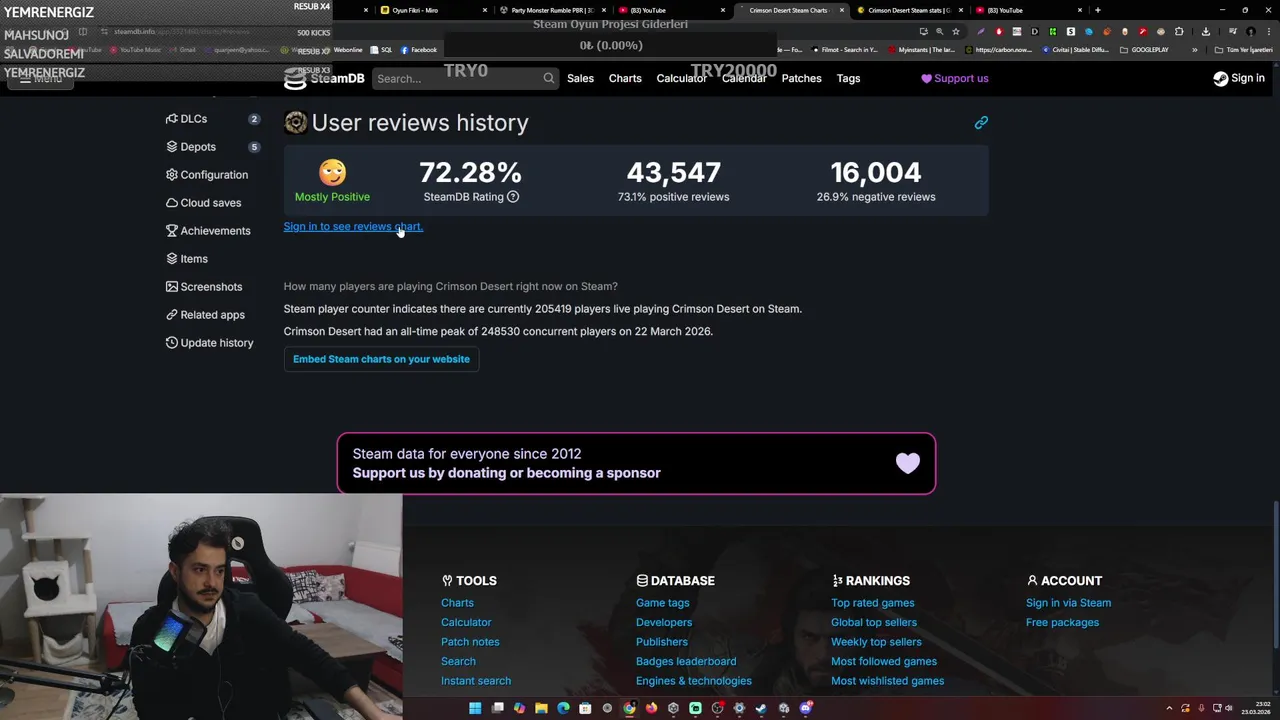This screenshot has width=1280, height=720.
Task: Open File Explorer from the taskbar
Action: [x=541, y=708]
